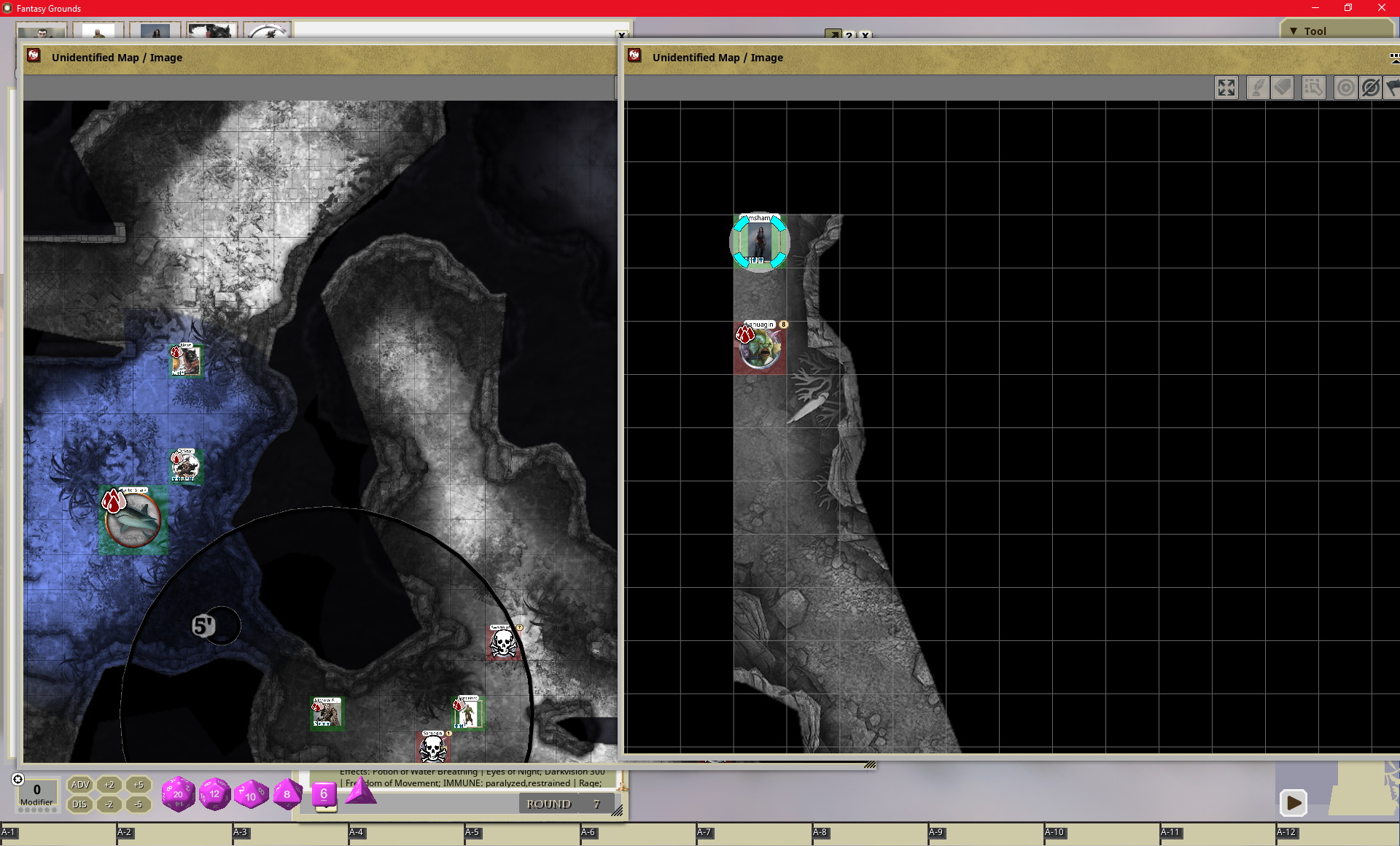Toggle the crossed-out eye visibility tool

[1371, 88]
